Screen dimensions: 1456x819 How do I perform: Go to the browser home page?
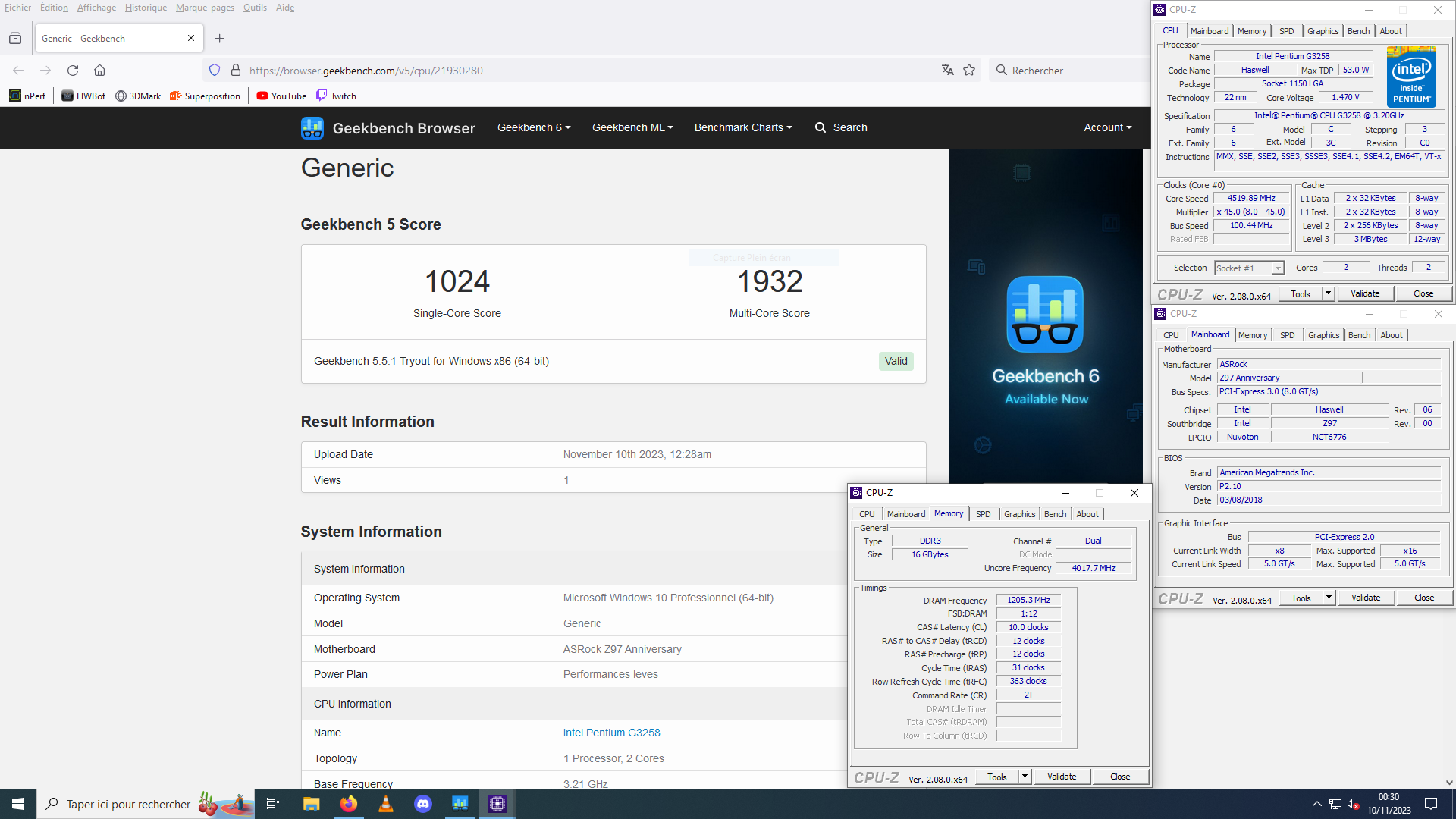pyautogui.click(x=99, y=71)
